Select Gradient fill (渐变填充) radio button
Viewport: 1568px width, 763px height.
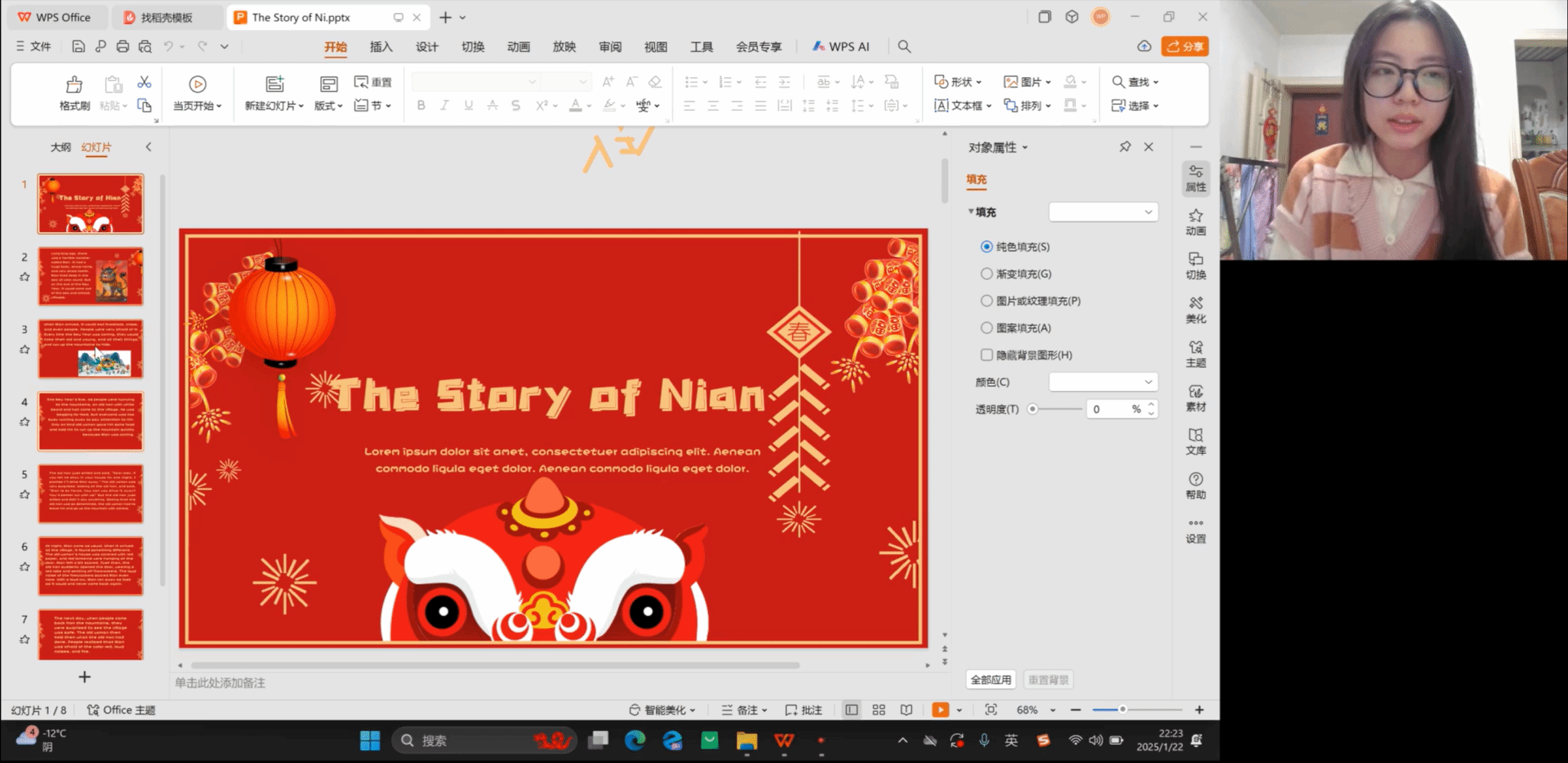click(987, 274)
